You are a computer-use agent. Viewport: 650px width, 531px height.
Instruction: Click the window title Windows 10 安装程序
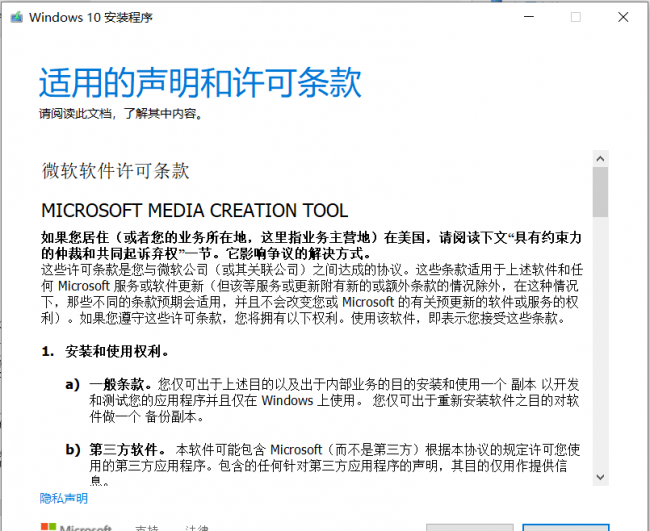[x=91, y=17]
